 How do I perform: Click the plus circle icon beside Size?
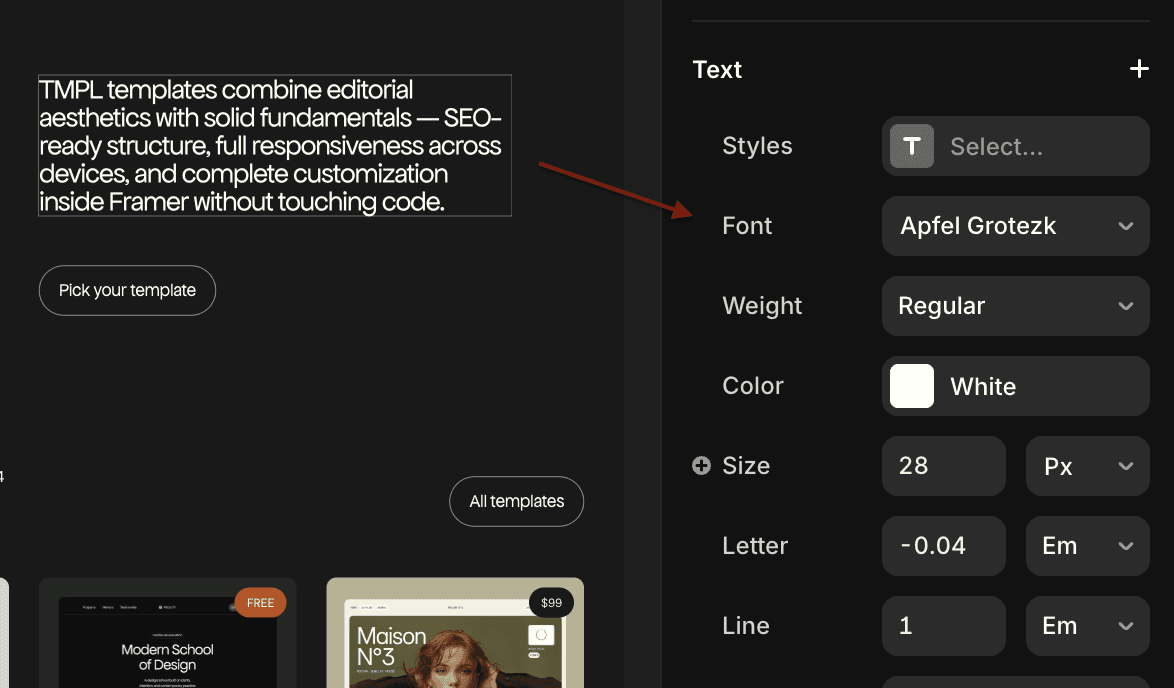[x=702, y=466]
